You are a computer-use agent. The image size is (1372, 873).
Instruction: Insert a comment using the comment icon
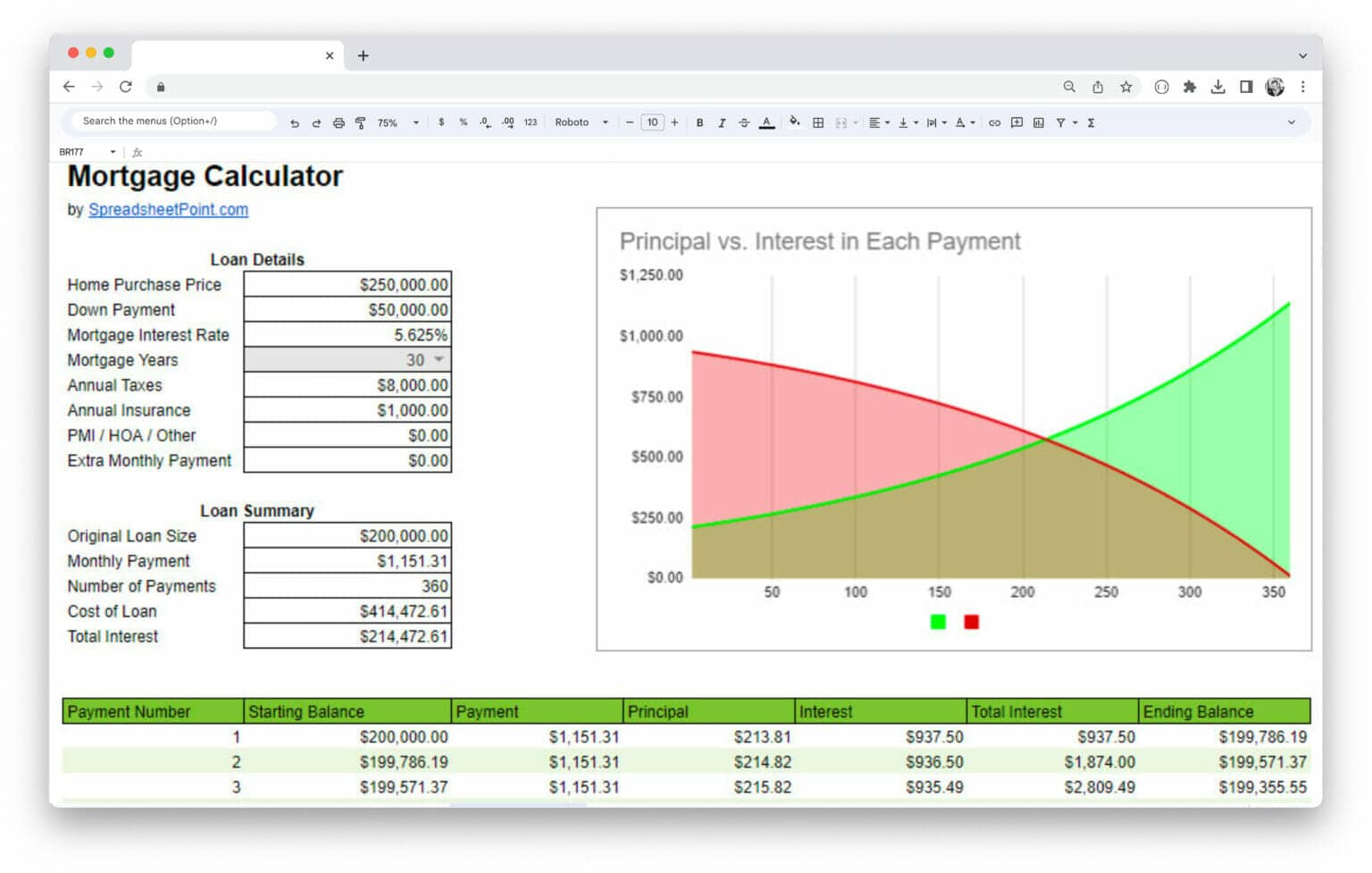[x=1016, y=122]
